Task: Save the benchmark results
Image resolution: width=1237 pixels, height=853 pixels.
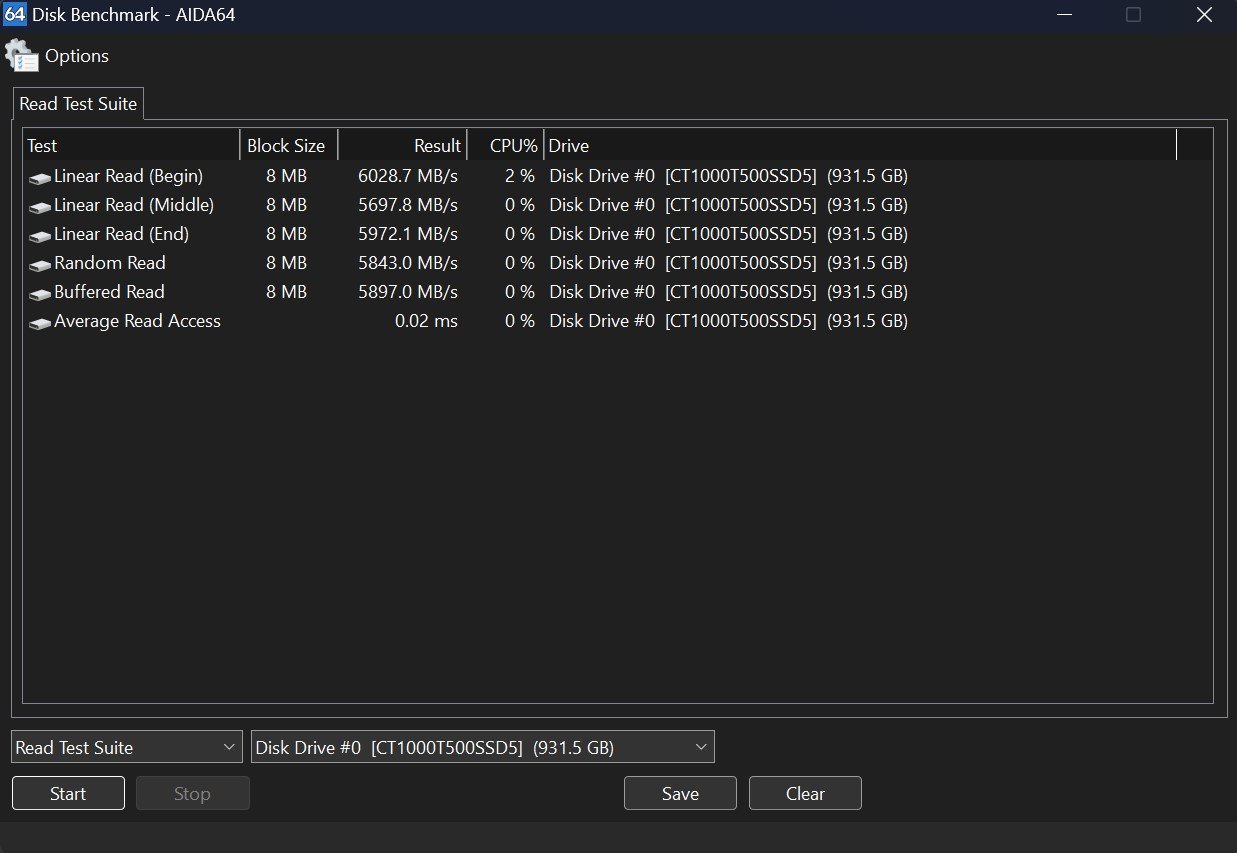Action: [680, 793]
